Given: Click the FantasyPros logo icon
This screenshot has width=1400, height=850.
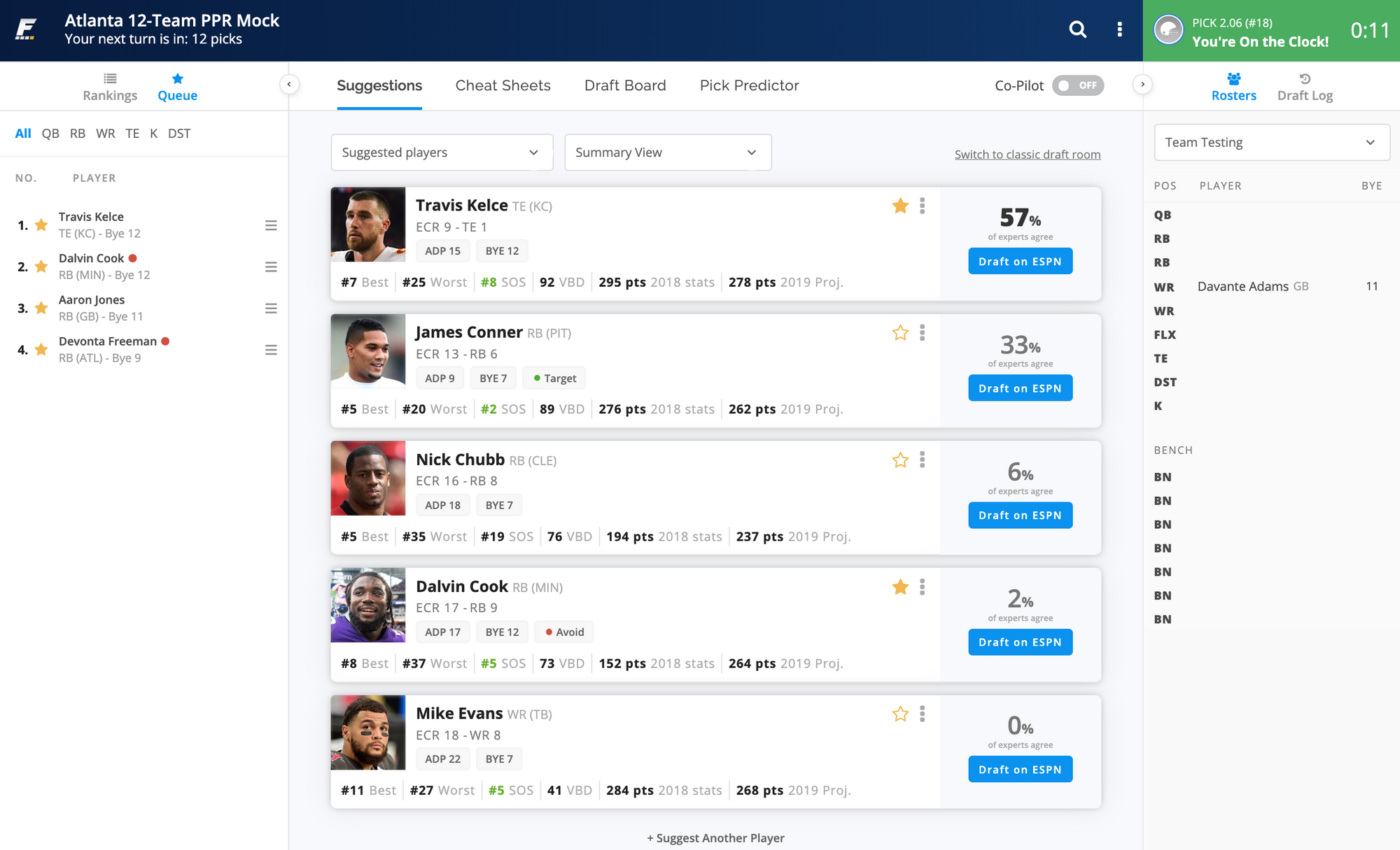Looking at the screenshot, I should 27,29.
